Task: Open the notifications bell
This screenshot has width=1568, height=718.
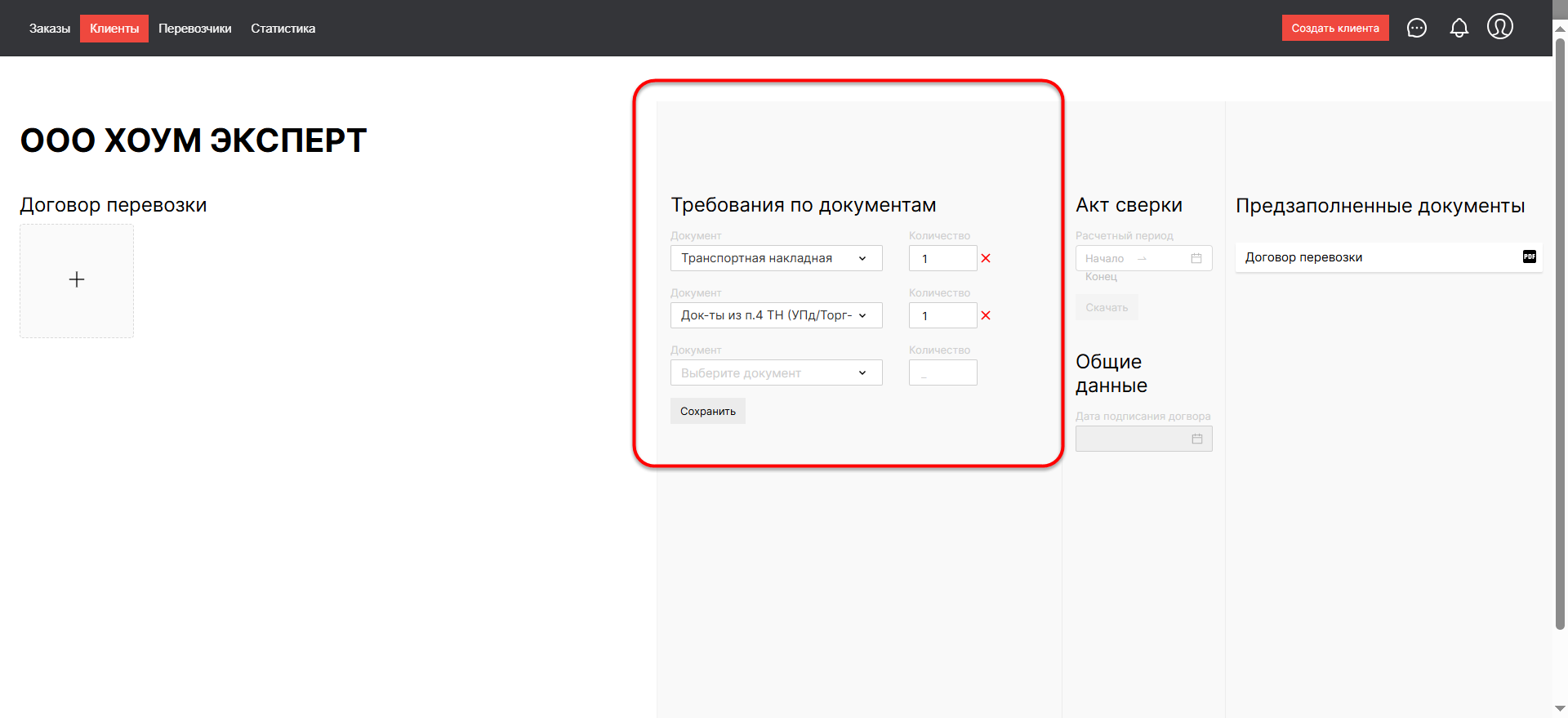Action: (x=1459, y=29)
